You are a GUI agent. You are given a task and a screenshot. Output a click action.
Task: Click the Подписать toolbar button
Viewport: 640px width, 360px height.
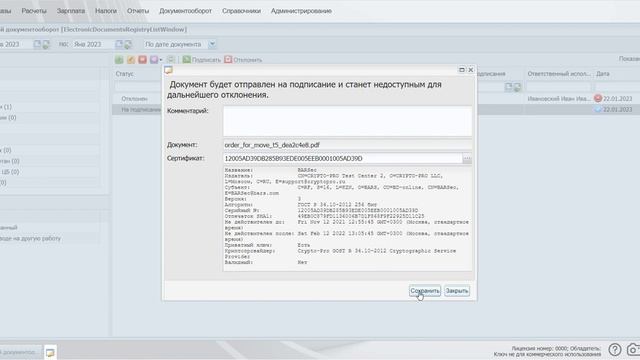(x=202, y=60)
